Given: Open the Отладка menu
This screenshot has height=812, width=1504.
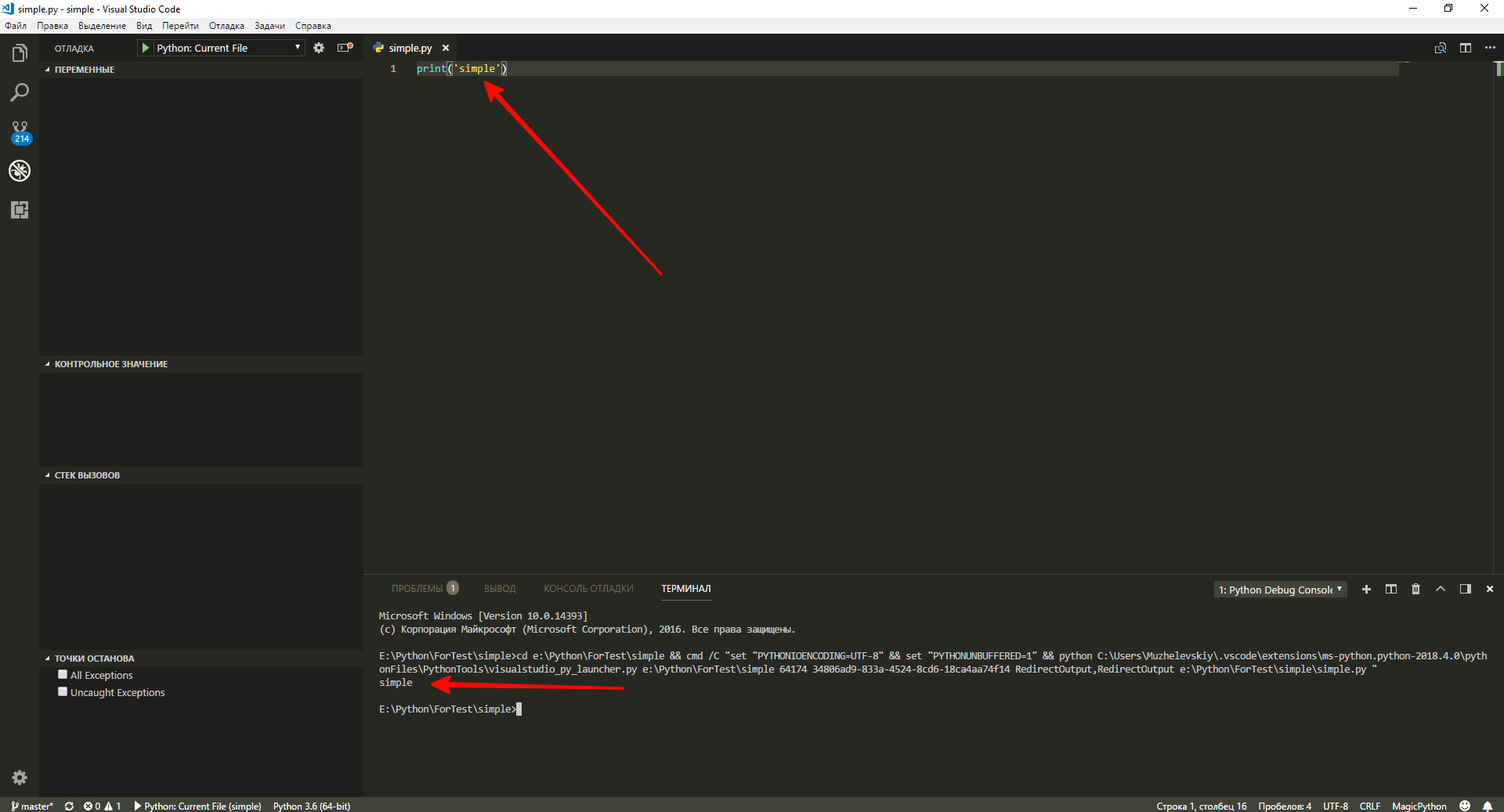Looking at the screenshot, I should [x=226, y=25].
